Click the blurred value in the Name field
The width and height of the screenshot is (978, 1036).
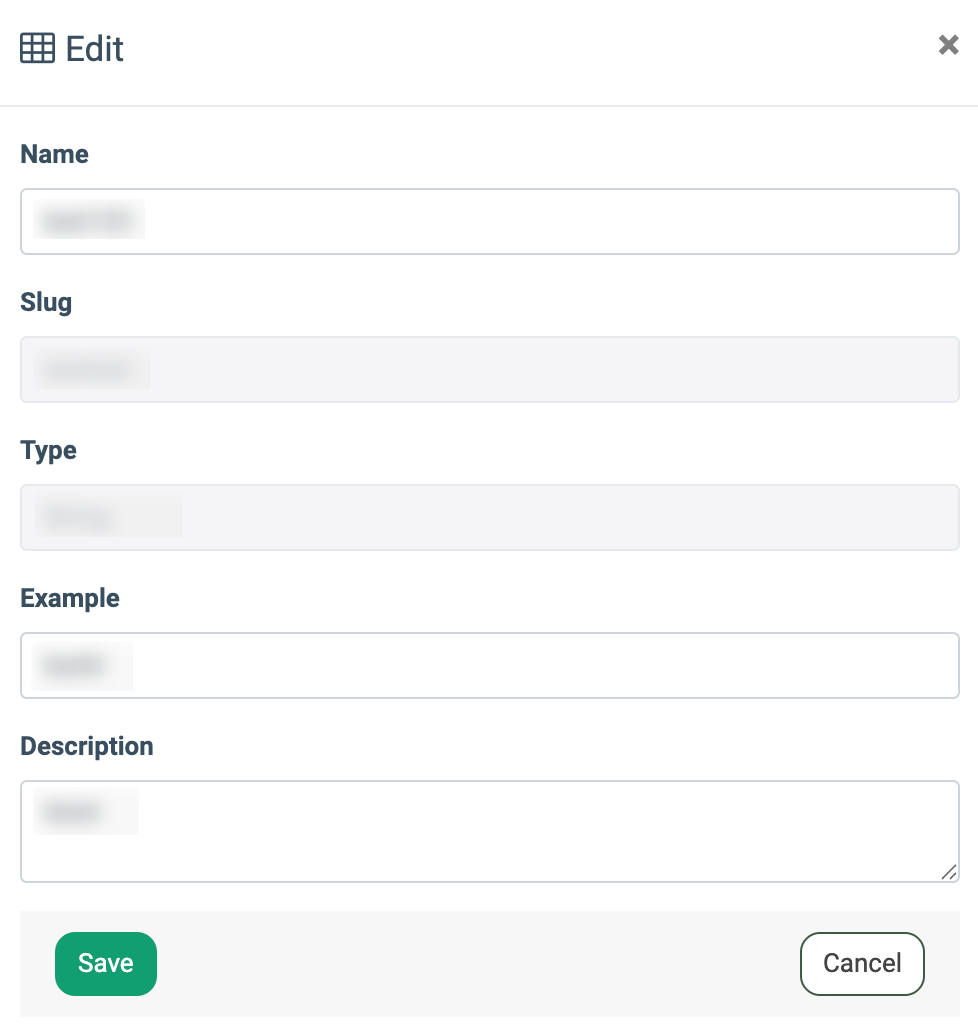(89, 220)
